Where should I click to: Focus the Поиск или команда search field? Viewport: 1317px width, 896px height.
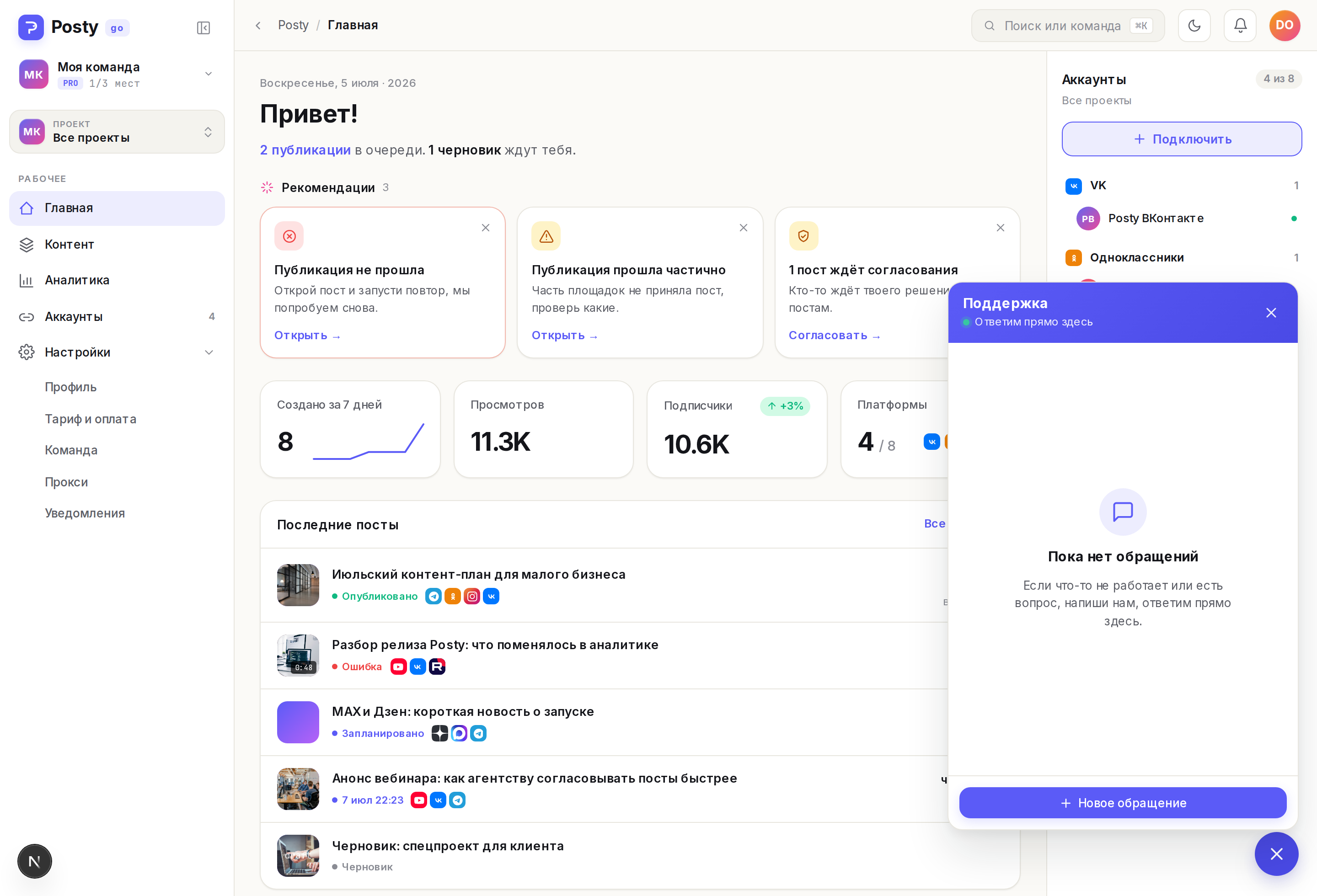click(x=1068, y=26)
